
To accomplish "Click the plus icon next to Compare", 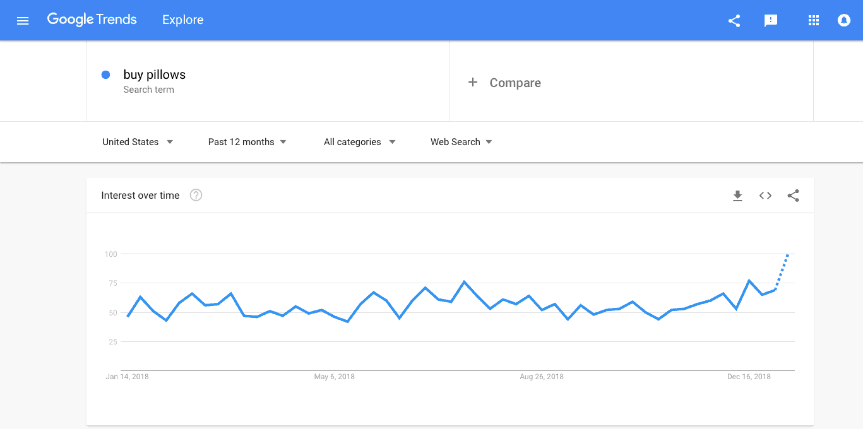I will (472, 82).
